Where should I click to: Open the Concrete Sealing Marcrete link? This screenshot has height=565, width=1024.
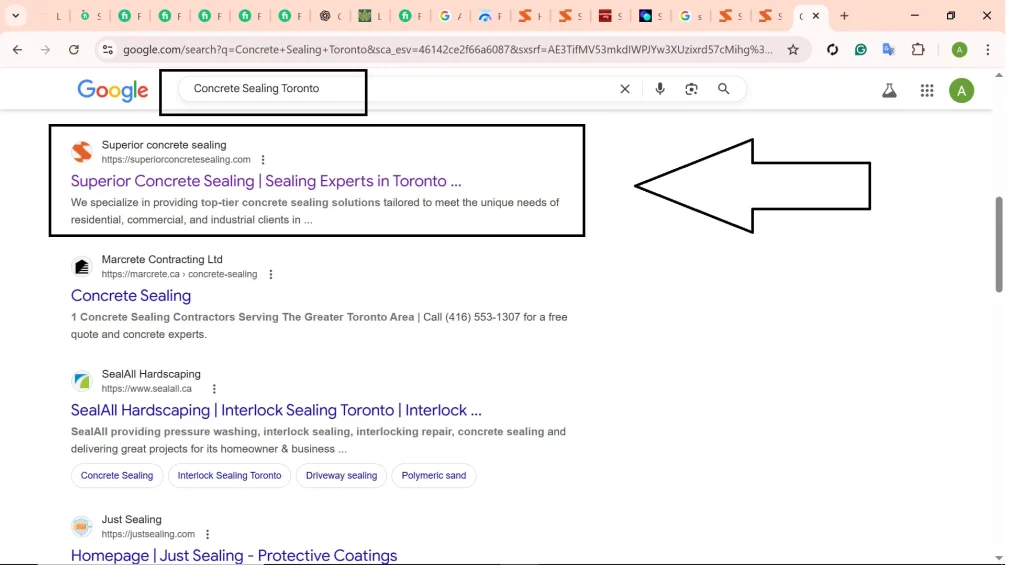[x=131, y=295]
